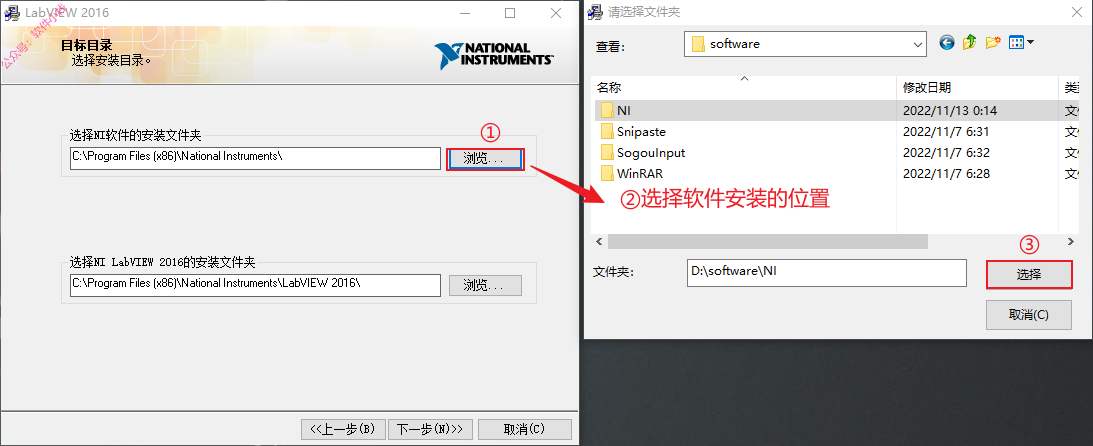This screenshot has width=1093, height=446.
Task: Click the 2022/11/7 6:31 date cell
Action: 946,132
